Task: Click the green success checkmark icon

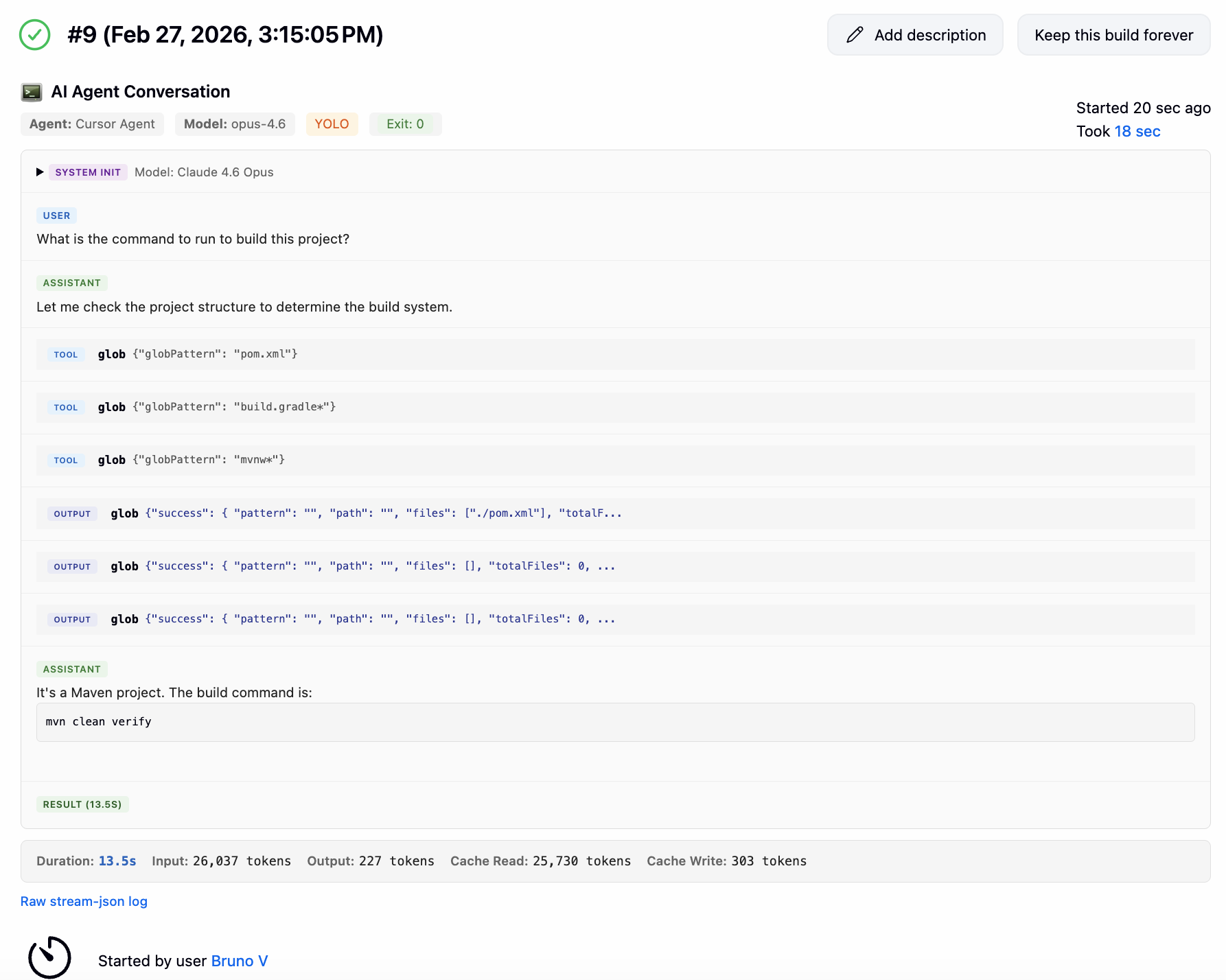Action: tap(36, 34)
